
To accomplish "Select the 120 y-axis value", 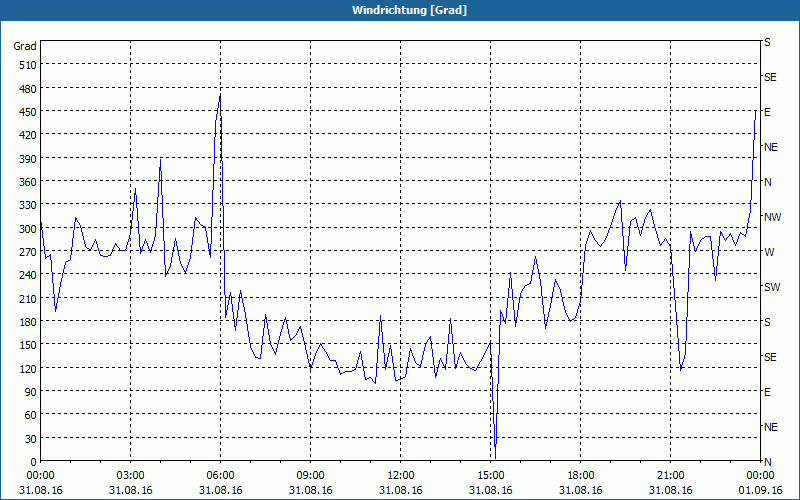I will [28, 368].
